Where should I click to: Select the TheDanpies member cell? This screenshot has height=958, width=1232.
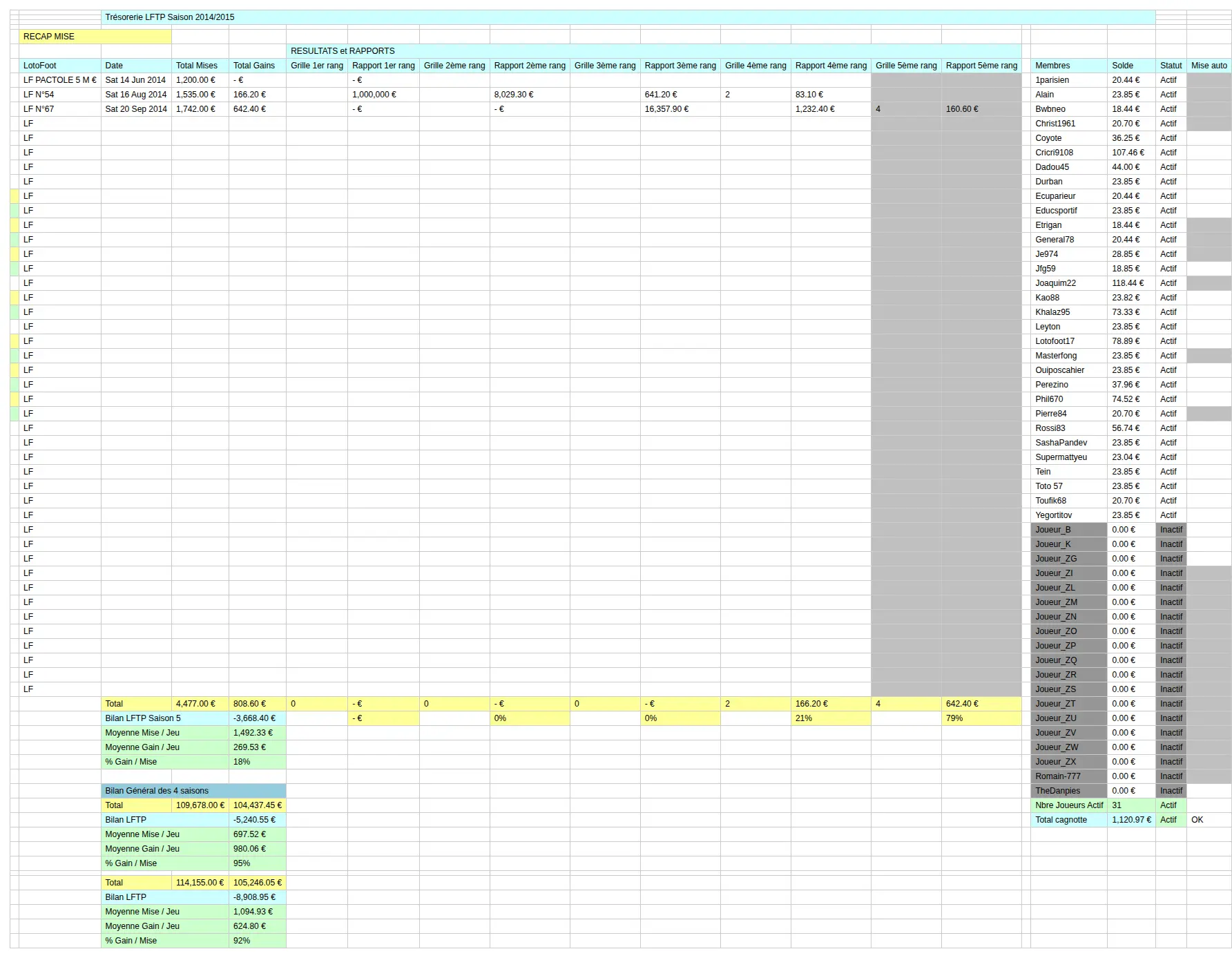coord(1069,791)
